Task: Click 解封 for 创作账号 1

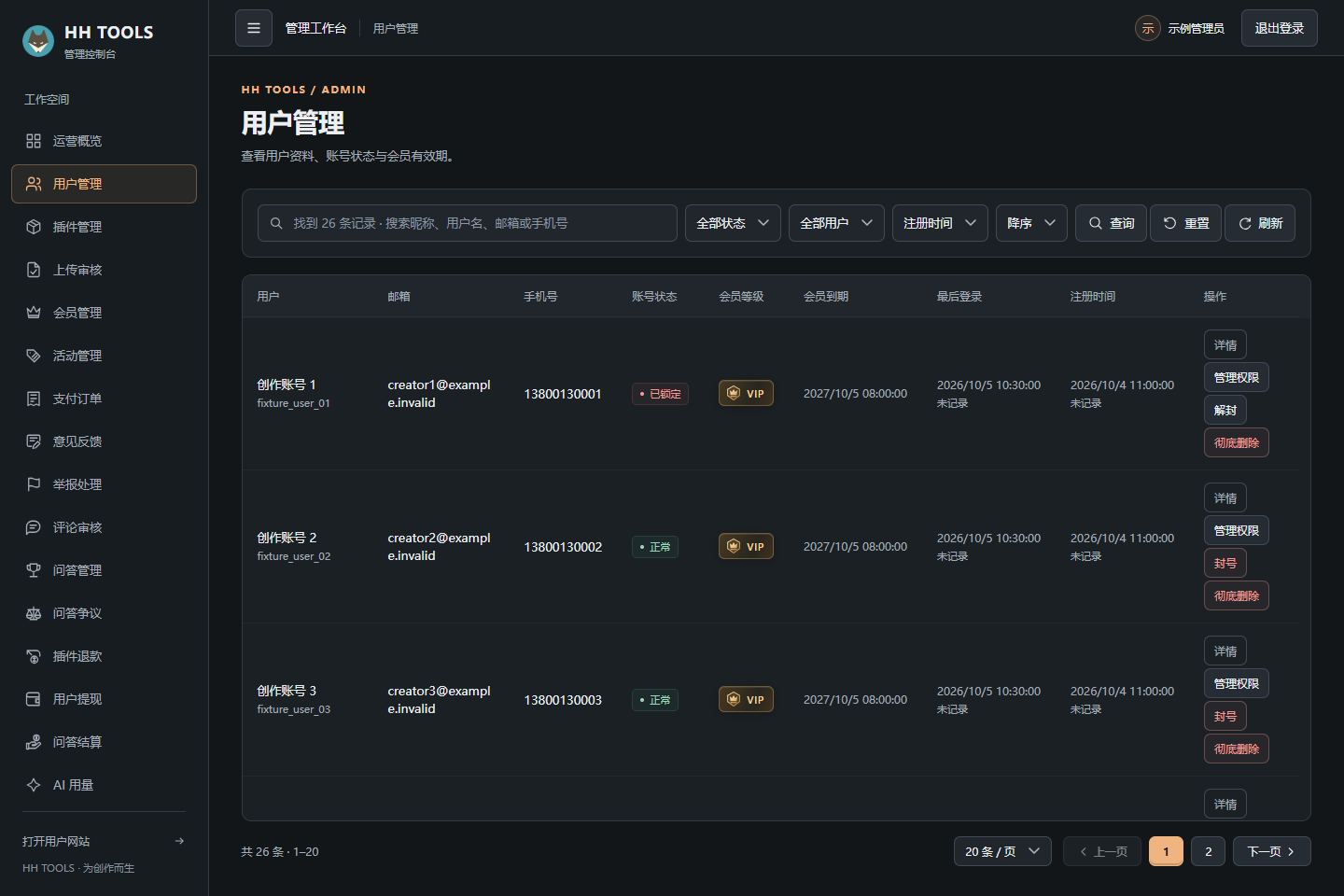Action: (1225, 410)
